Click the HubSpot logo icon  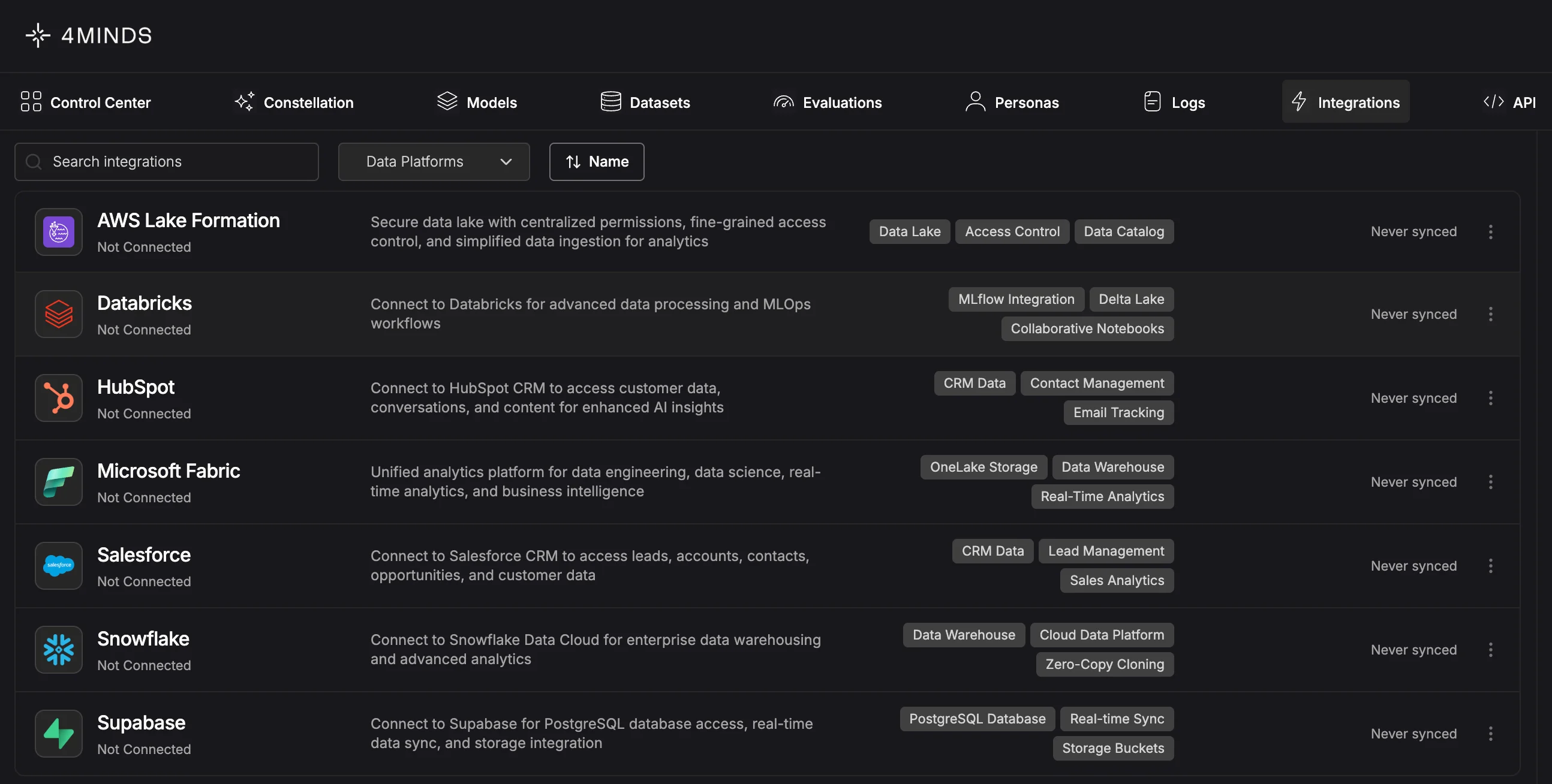click(x=58, y=398)
